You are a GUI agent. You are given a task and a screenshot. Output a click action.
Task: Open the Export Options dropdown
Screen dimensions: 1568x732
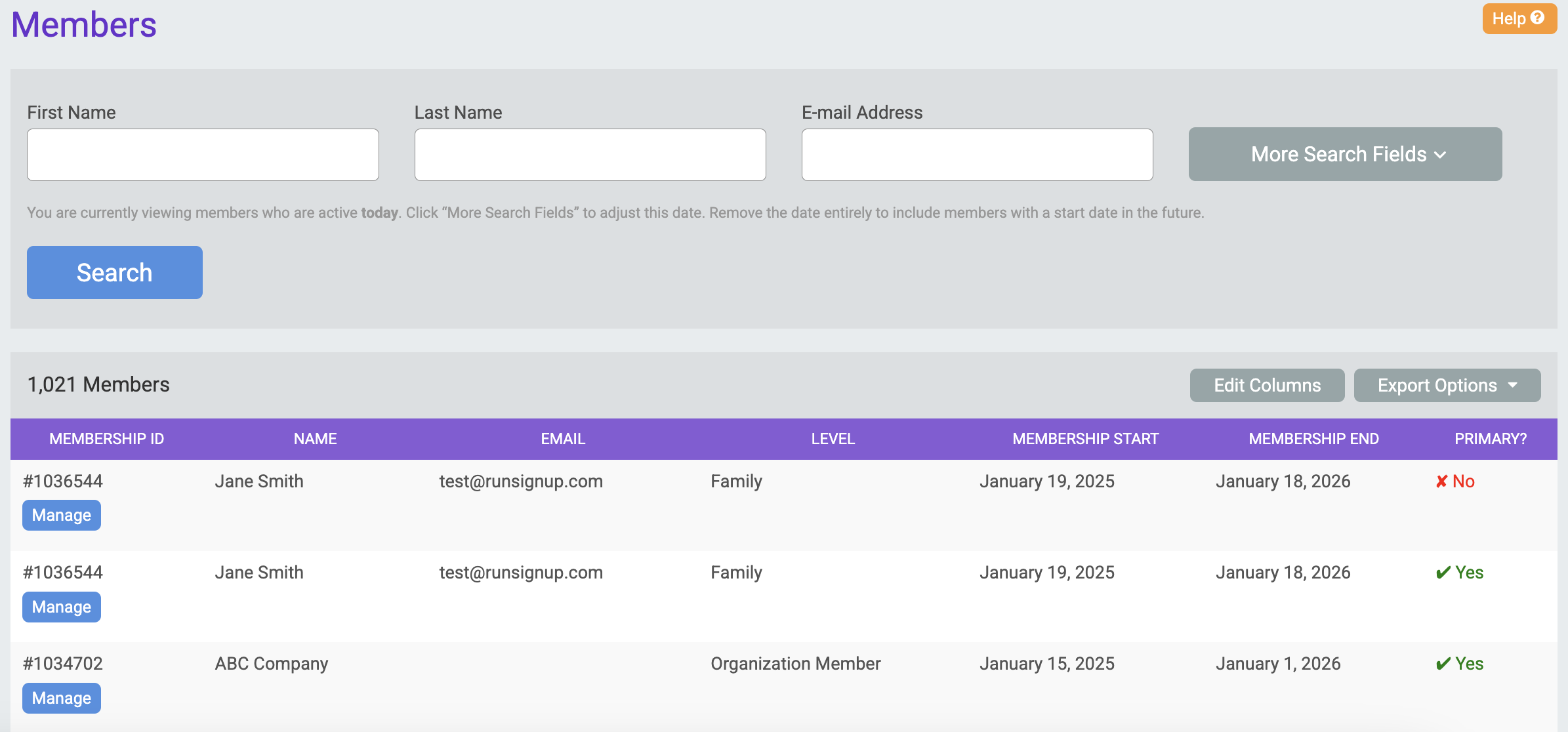1447,385
